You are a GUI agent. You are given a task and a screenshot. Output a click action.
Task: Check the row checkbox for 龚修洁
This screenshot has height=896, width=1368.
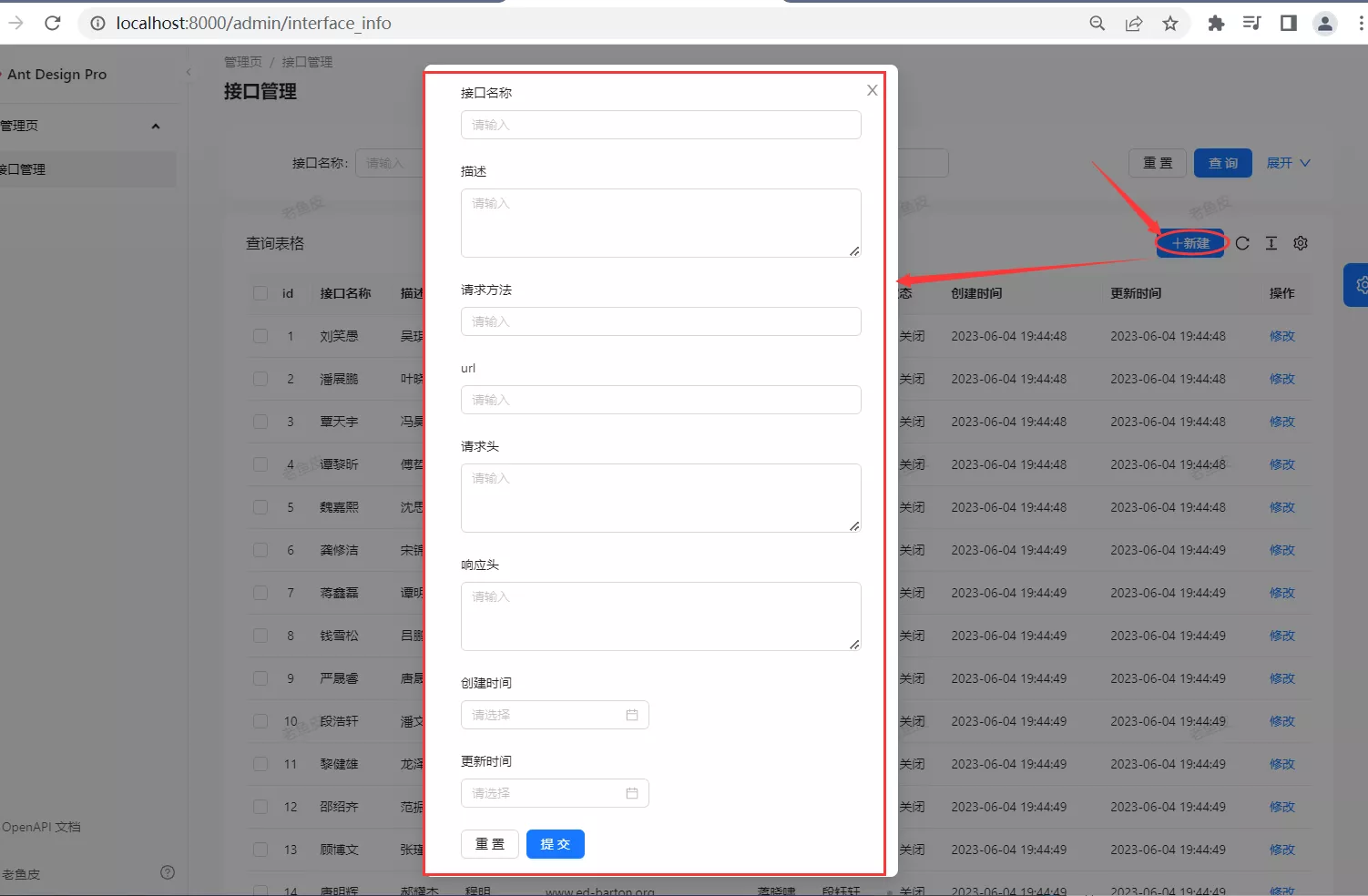tap(260, 550)
